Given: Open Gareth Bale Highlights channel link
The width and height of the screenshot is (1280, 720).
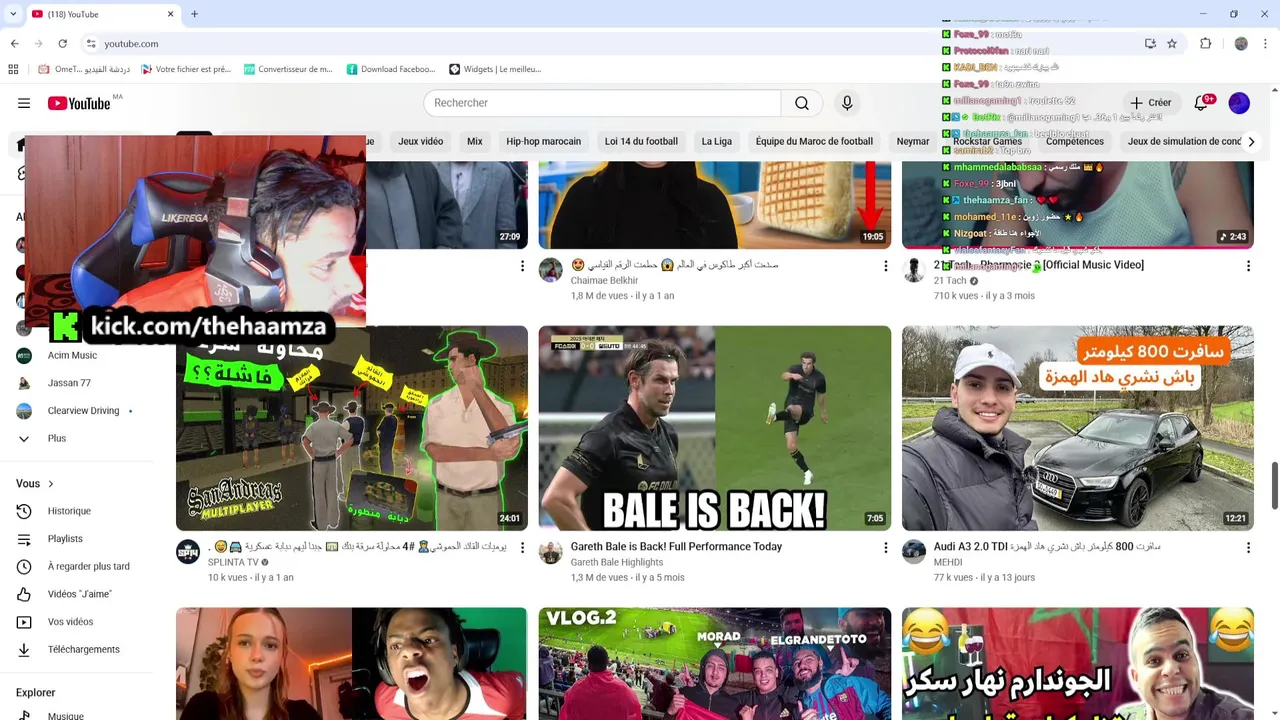Looking at the screenshot, I should point(616,563).
